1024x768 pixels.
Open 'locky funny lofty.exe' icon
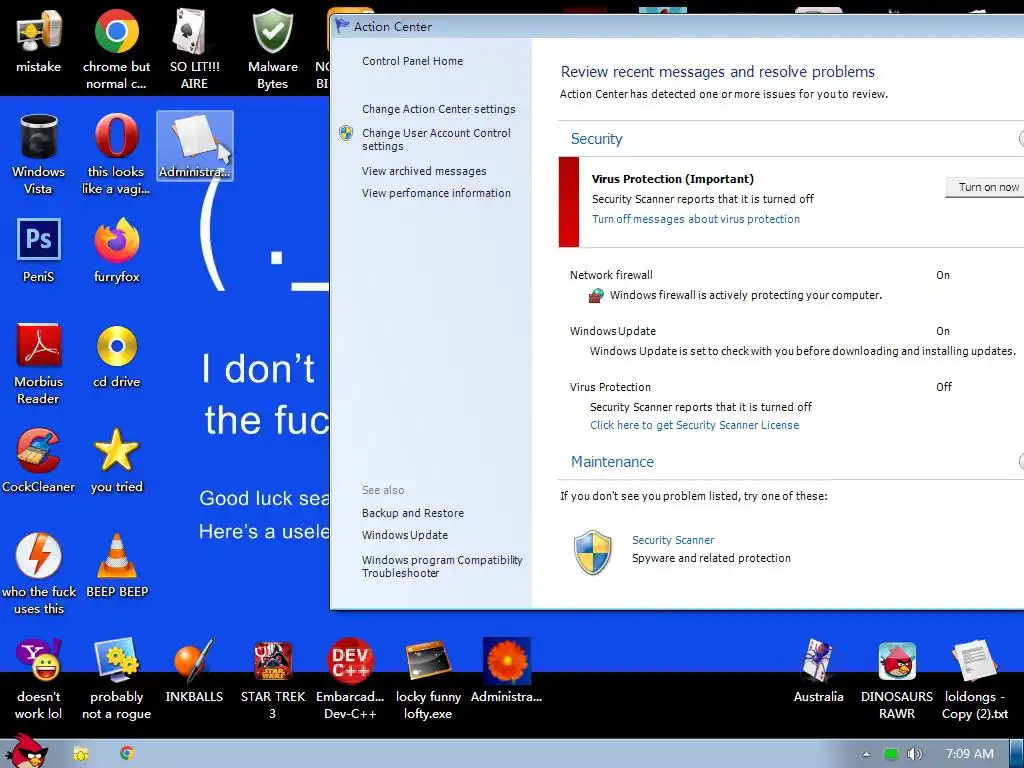pyautogui.click(x=428, y=679)
